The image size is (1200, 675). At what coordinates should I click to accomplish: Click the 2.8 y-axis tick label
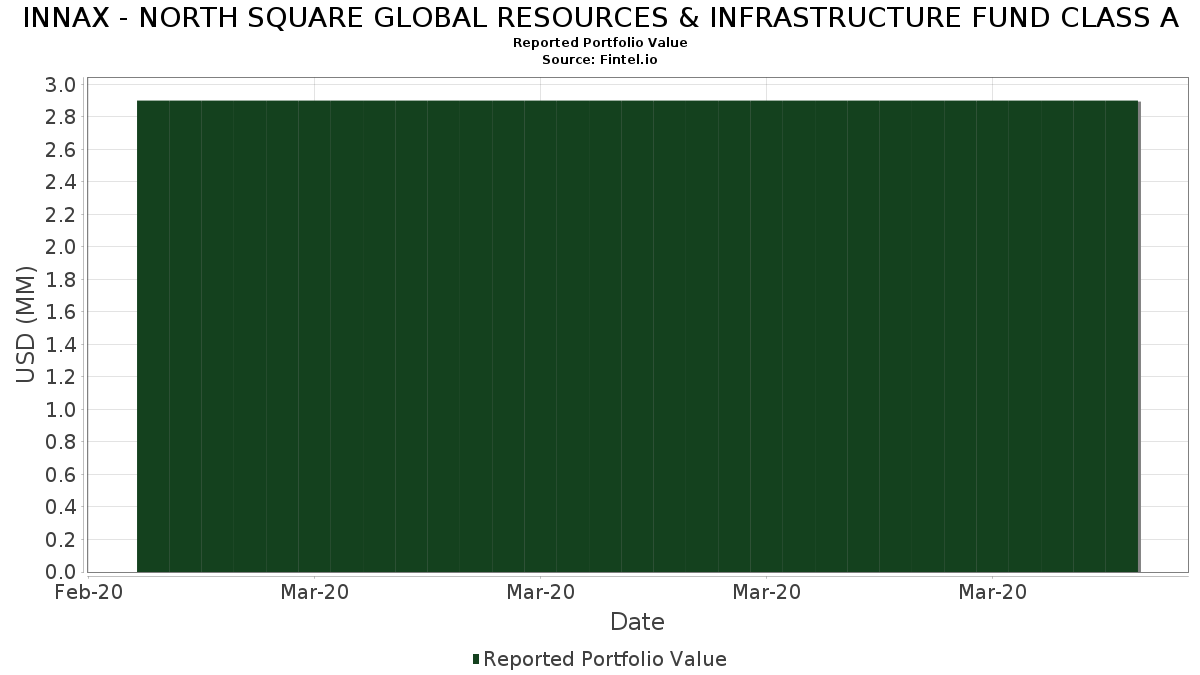(61, 117)
